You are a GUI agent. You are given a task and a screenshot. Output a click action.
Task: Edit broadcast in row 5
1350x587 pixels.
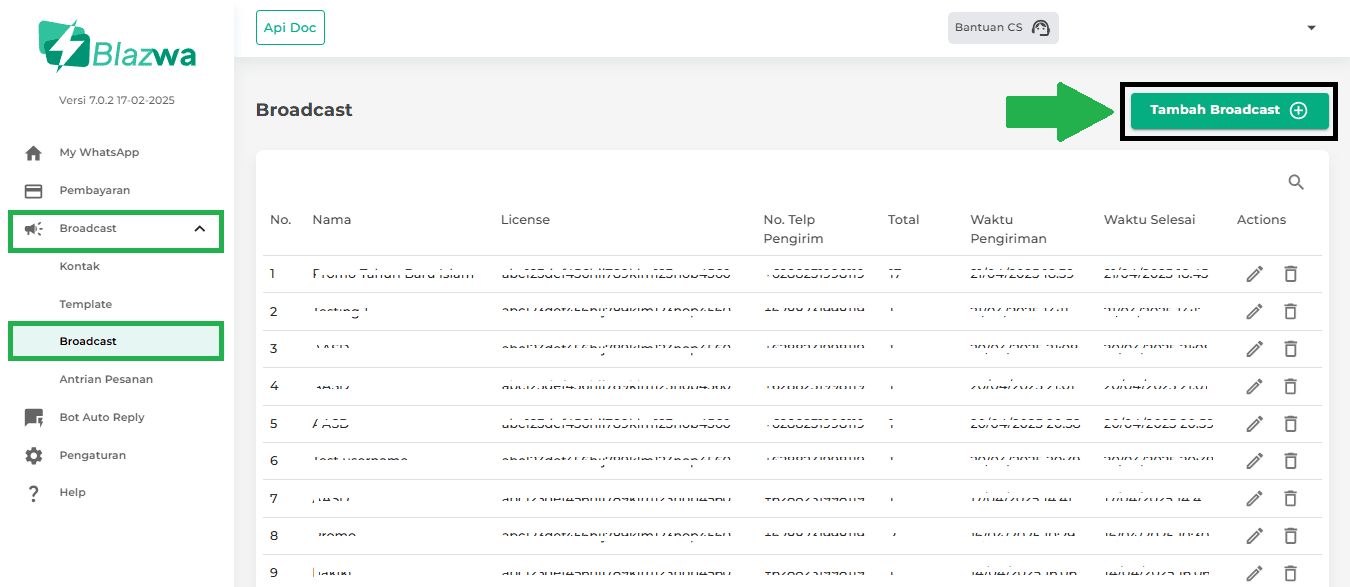pos(1255,424)
